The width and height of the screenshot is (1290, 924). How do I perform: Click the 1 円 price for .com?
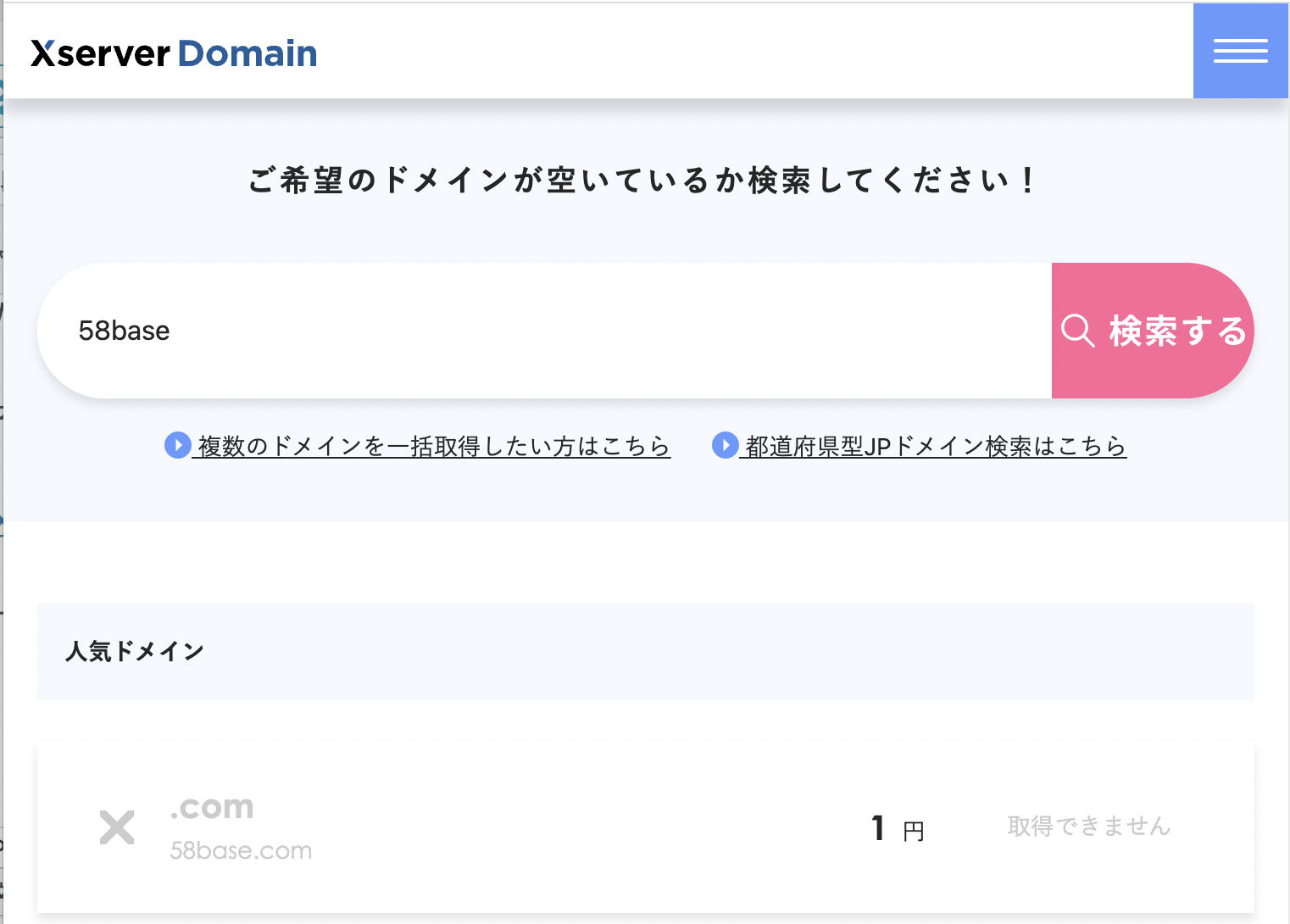tap(897, 828)
